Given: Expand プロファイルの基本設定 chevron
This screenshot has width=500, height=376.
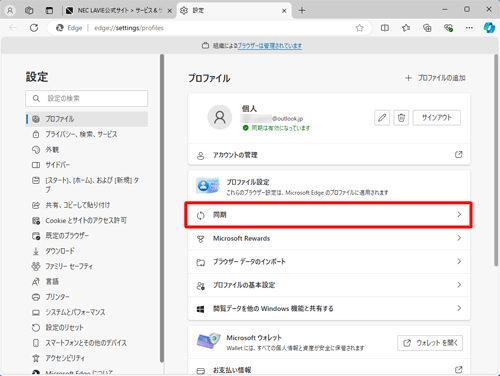Looking at the screenshot, I should point(459,285).
